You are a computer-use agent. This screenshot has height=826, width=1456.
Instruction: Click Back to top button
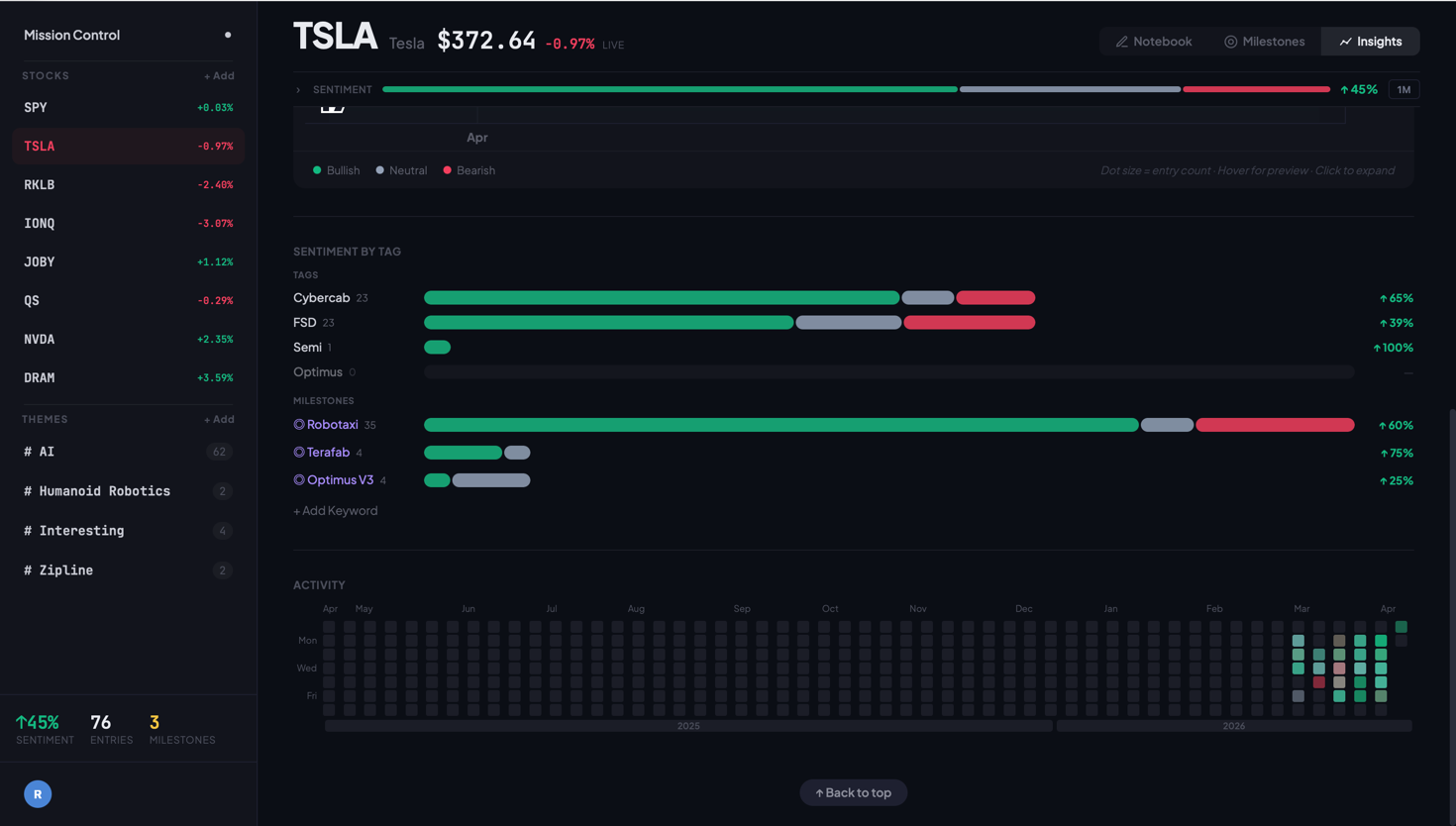coord(853,792)
